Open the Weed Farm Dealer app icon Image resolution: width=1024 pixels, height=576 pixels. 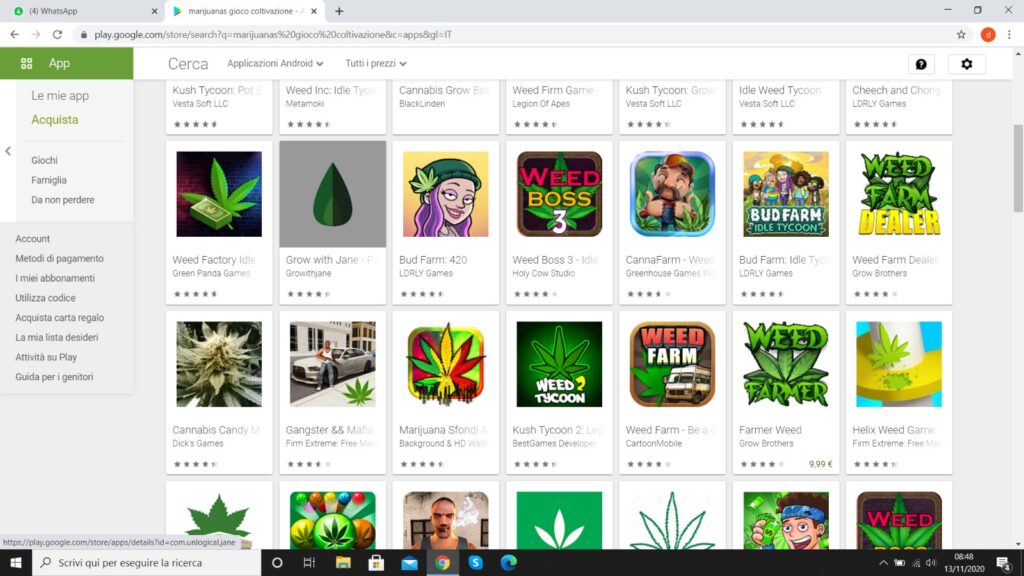coord(899,194)
